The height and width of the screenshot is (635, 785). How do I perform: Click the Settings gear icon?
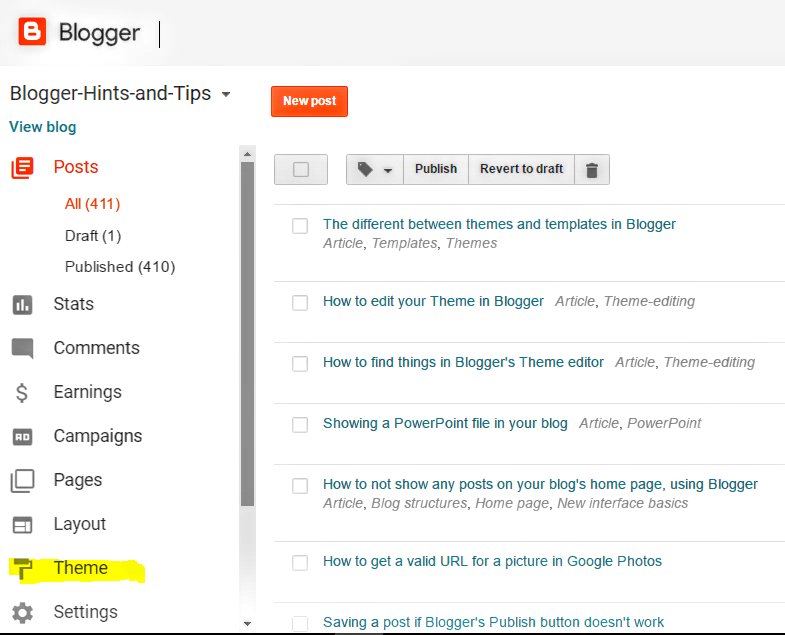(x=23, y=612)
